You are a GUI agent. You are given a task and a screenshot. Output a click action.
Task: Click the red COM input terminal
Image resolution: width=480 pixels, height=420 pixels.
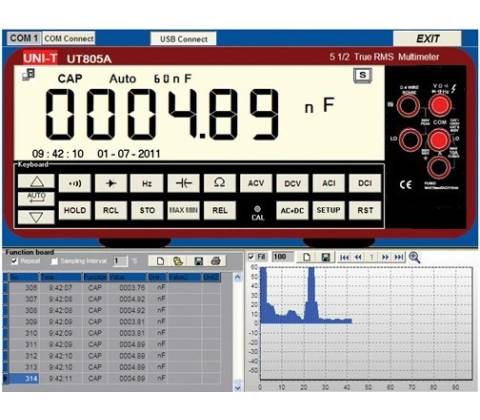tap(439, 140)
